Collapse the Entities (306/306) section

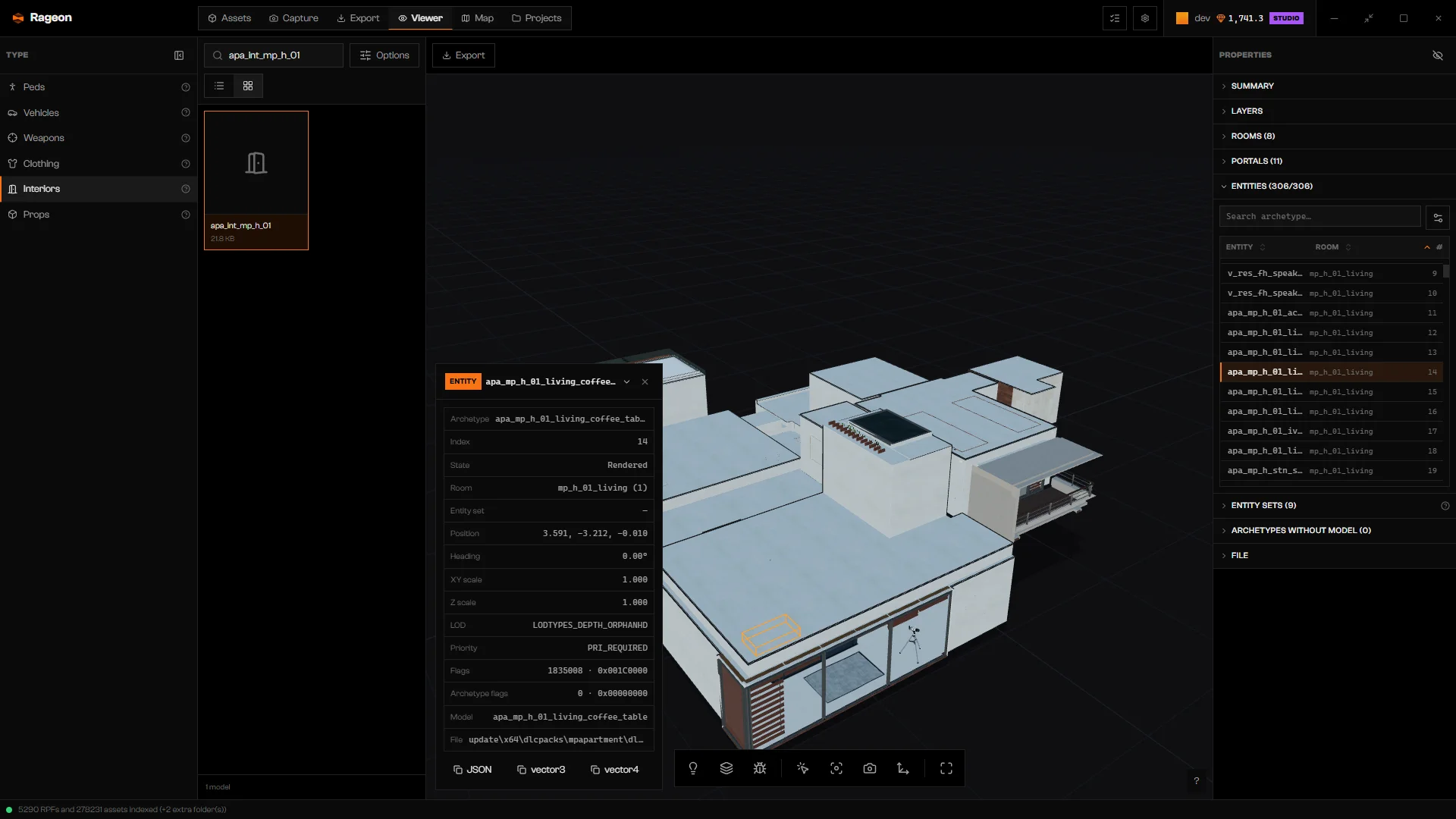coord(1334,186)
